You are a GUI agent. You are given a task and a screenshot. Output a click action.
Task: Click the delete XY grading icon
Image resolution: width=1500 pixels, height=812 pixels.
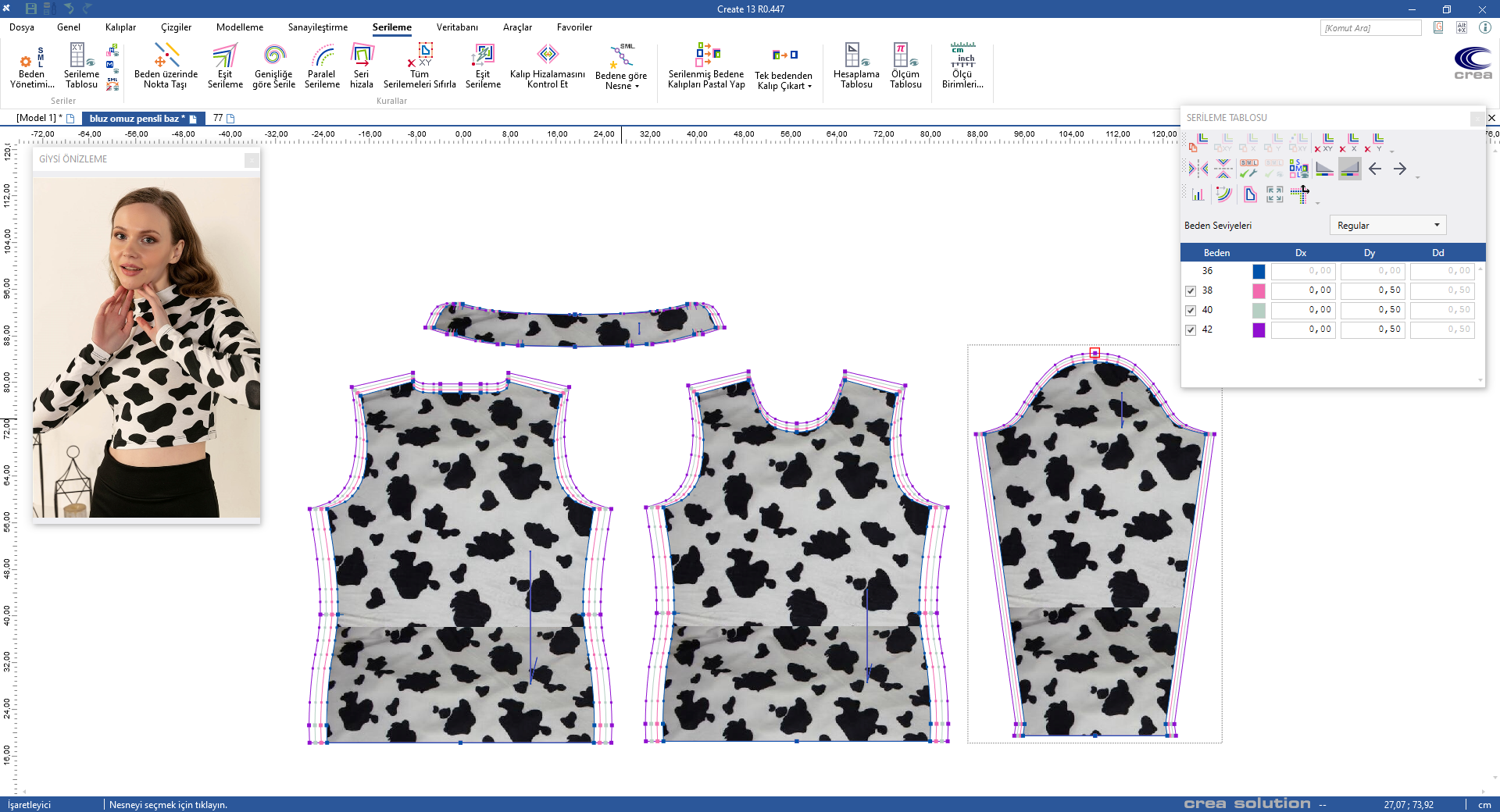pyautogui.click(x=1323, y=143)
